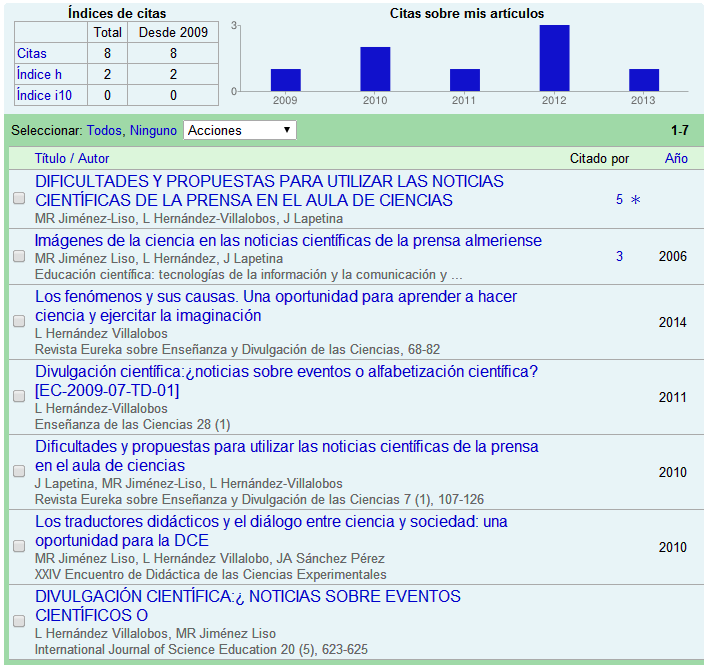709x665 pixels.
Task: Sort by the Año column header
Action: coord(676,158)
